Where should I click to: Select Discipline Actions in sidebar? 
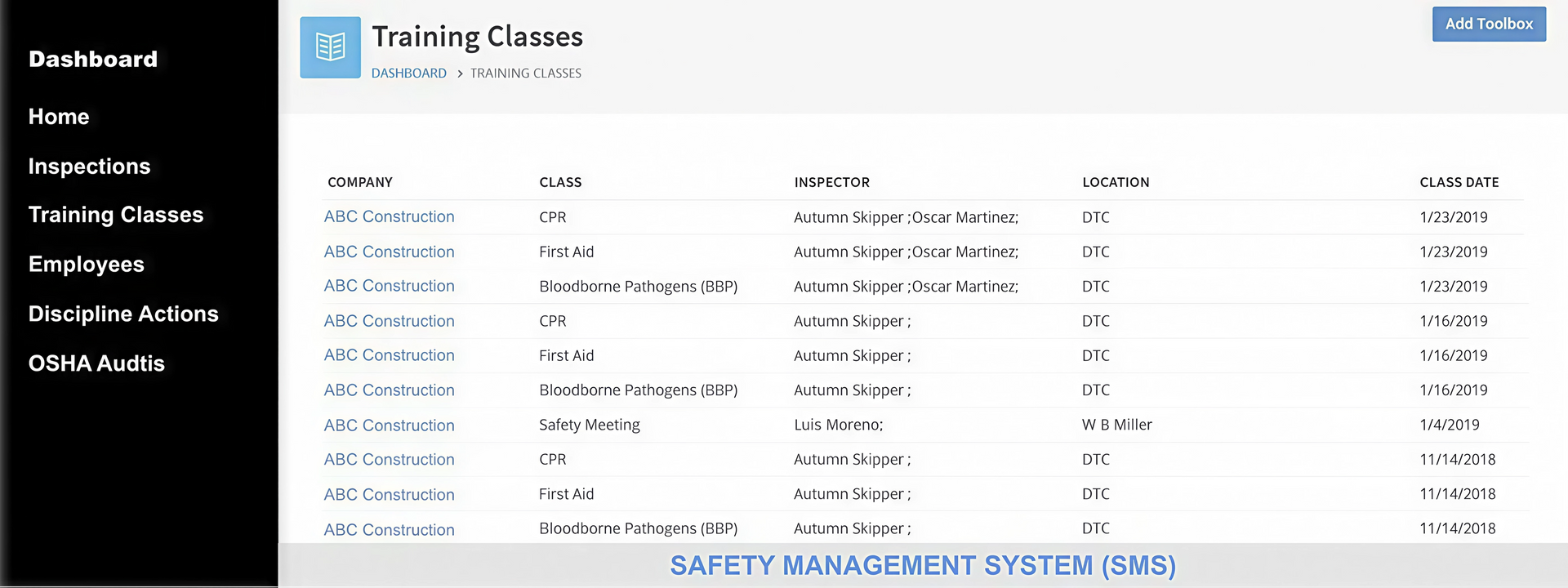(123, 314)
